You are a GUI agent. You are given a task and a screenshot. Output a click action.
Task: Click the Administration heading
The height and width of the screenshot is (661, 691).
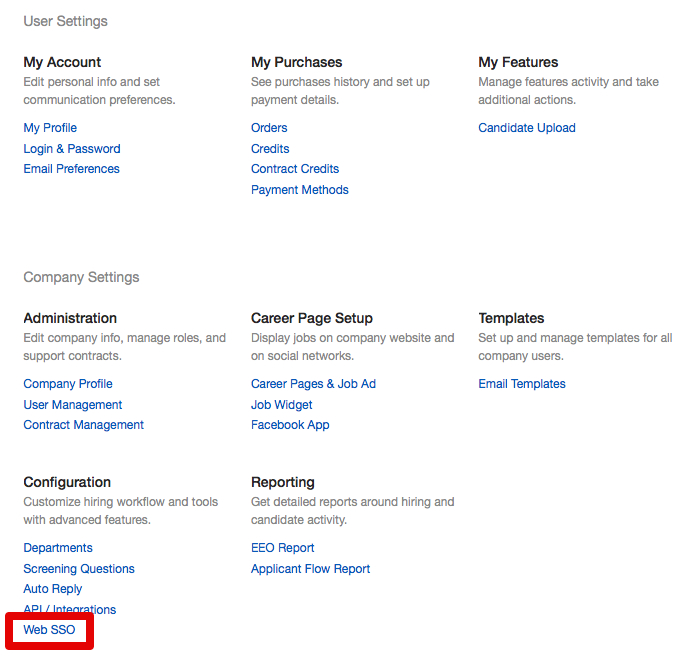[x=70, y=318]
